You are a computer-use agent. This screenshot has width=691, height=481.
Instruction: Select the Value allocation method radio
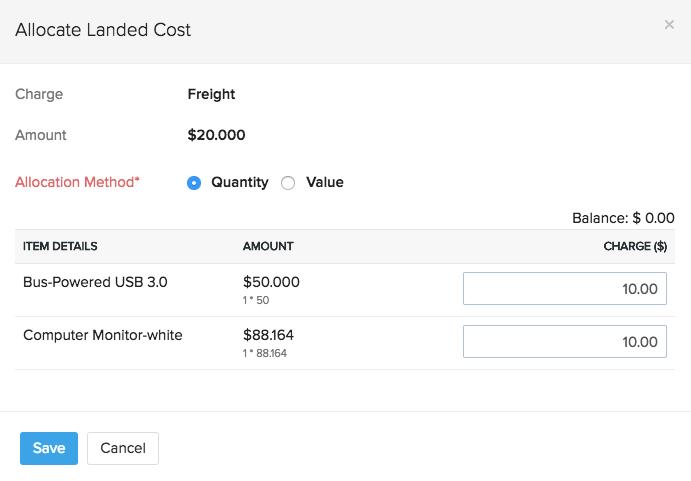coord(288,183)
